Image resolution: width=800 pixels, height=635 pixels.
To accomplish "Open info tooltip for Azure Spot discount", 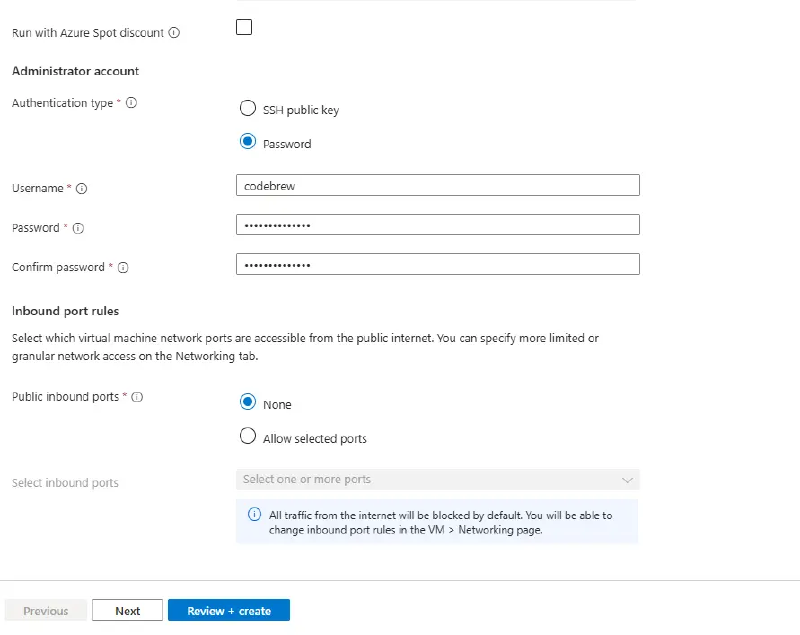I will tap(174, 33).
